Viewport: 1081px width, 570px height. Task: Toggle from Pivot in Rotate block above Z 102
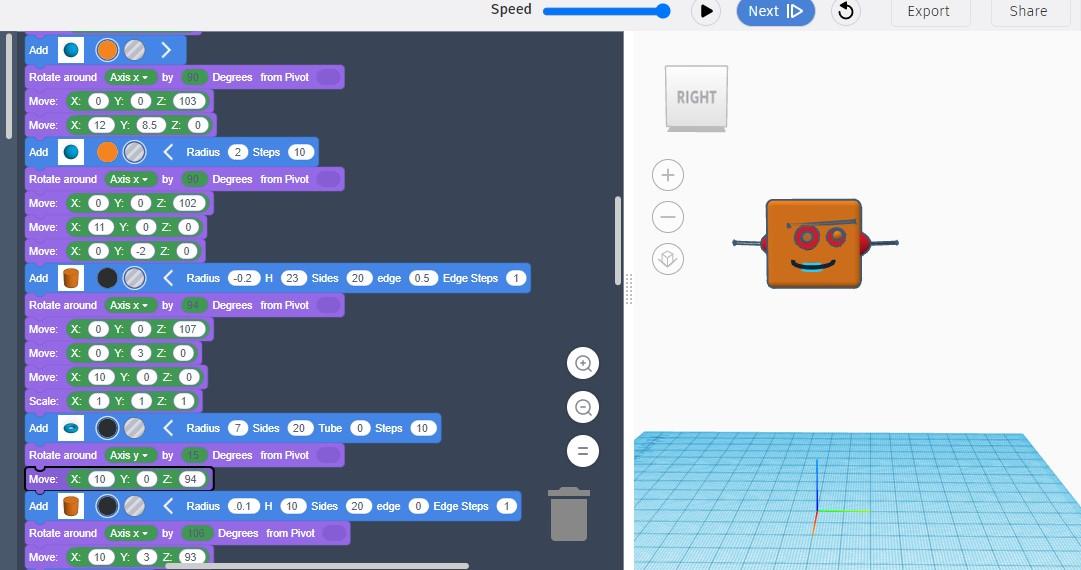(x=328, y=179)
